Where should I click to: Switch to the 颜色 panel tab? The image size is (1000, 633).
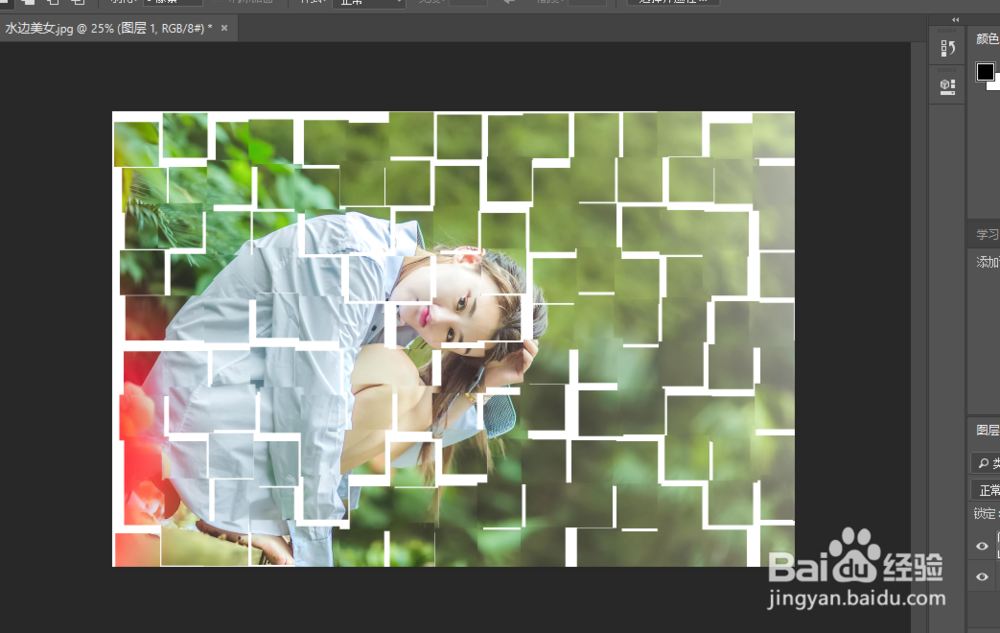987,39
